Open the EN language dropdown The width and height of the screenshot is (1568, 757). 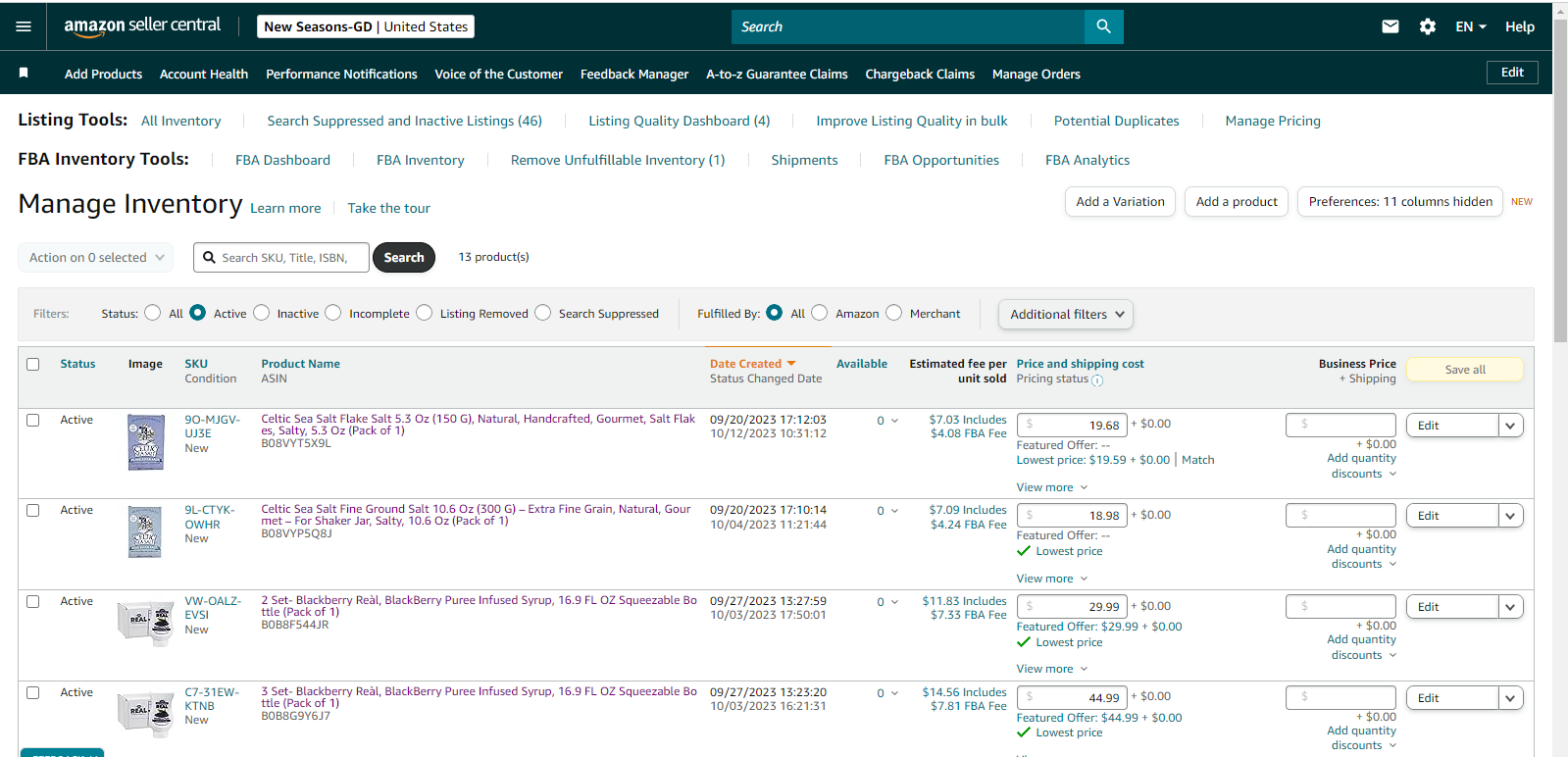1471,26
